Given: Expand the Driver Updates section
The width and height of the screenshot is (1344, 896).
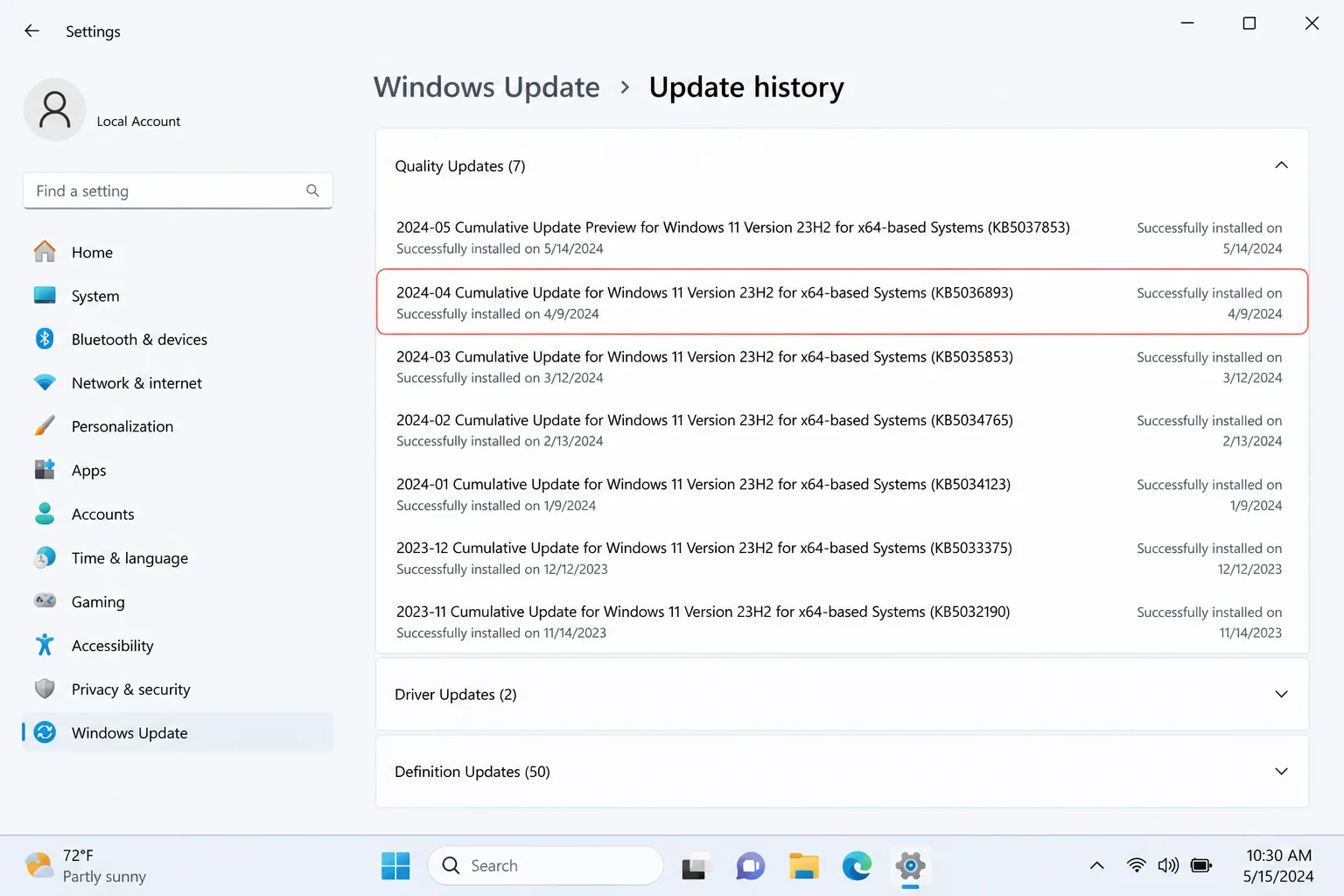Looking at the screenshot, I should (1281, 694).
